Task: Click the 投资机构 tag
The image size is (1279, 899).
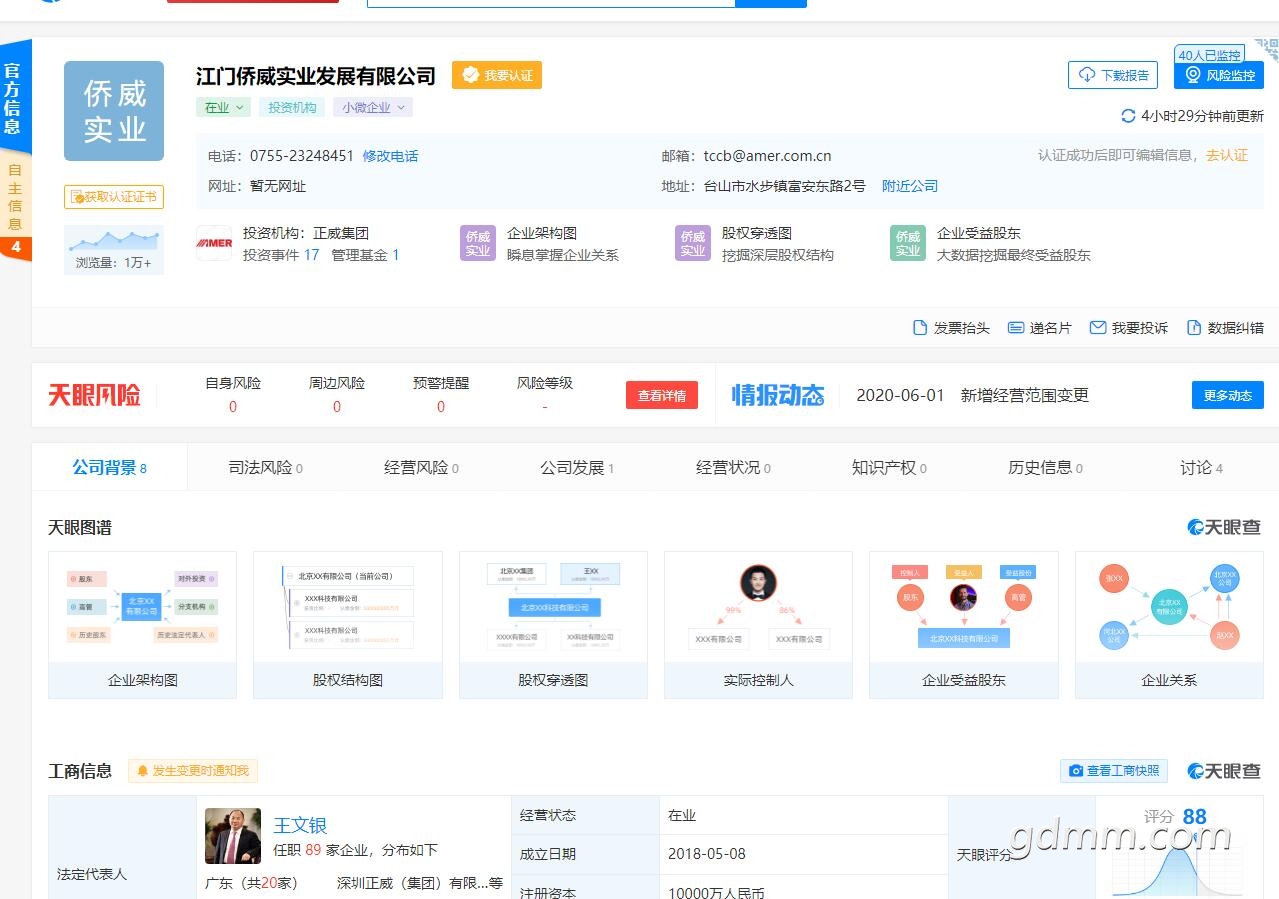Action: coord(292,108)
